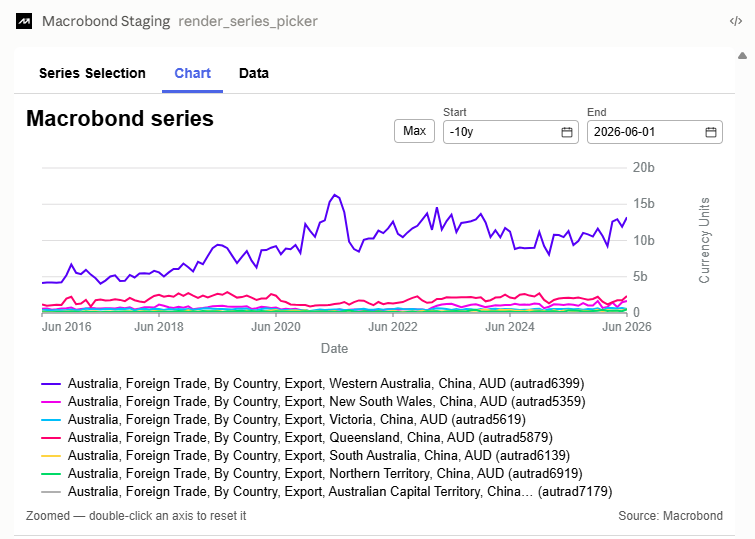Toggle New South Wales series autrad5359 in legend

click(x=313, y=402)
